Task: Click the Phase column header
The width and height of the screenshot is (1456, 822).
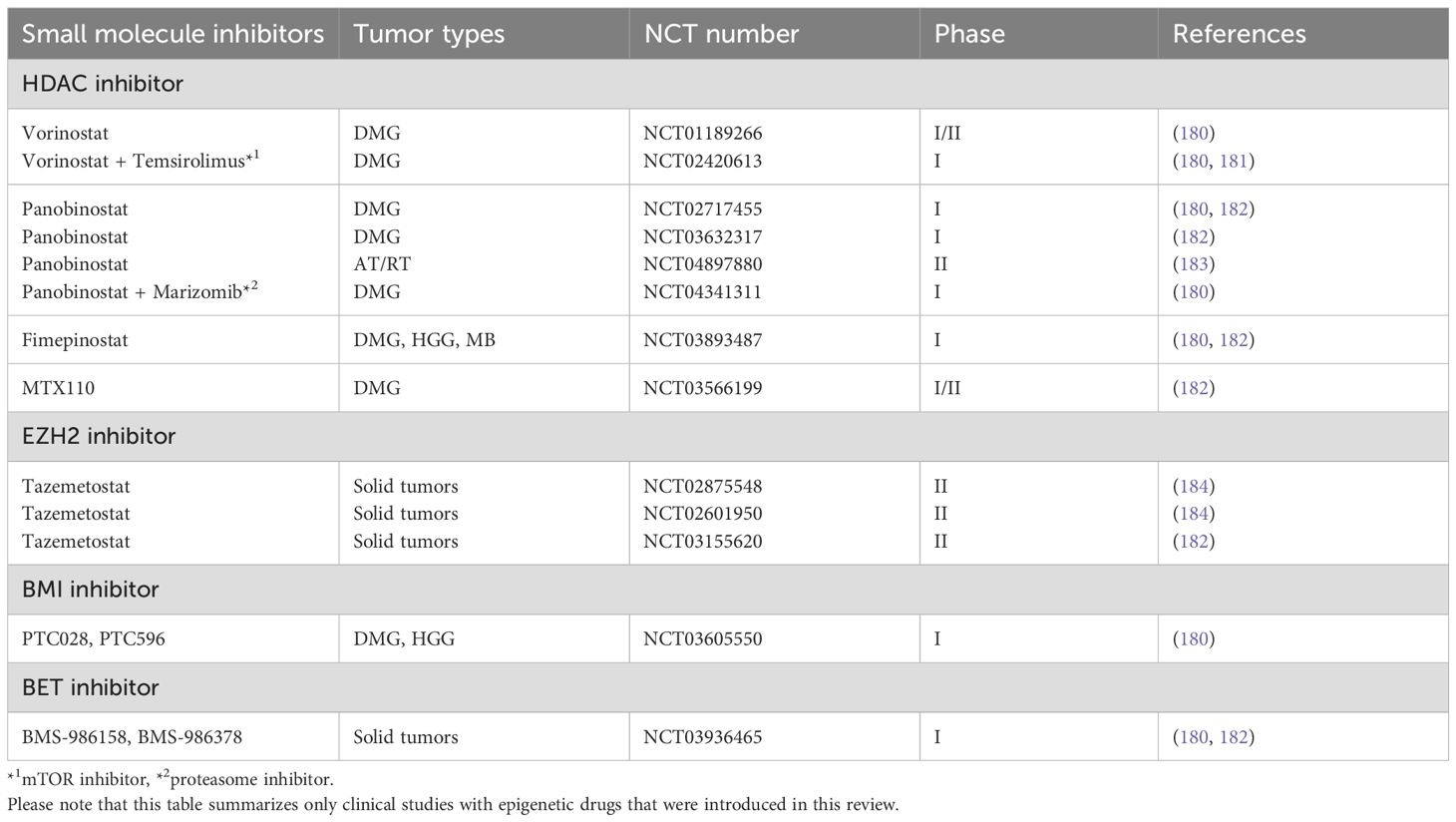Action: [x=968, y=34]
